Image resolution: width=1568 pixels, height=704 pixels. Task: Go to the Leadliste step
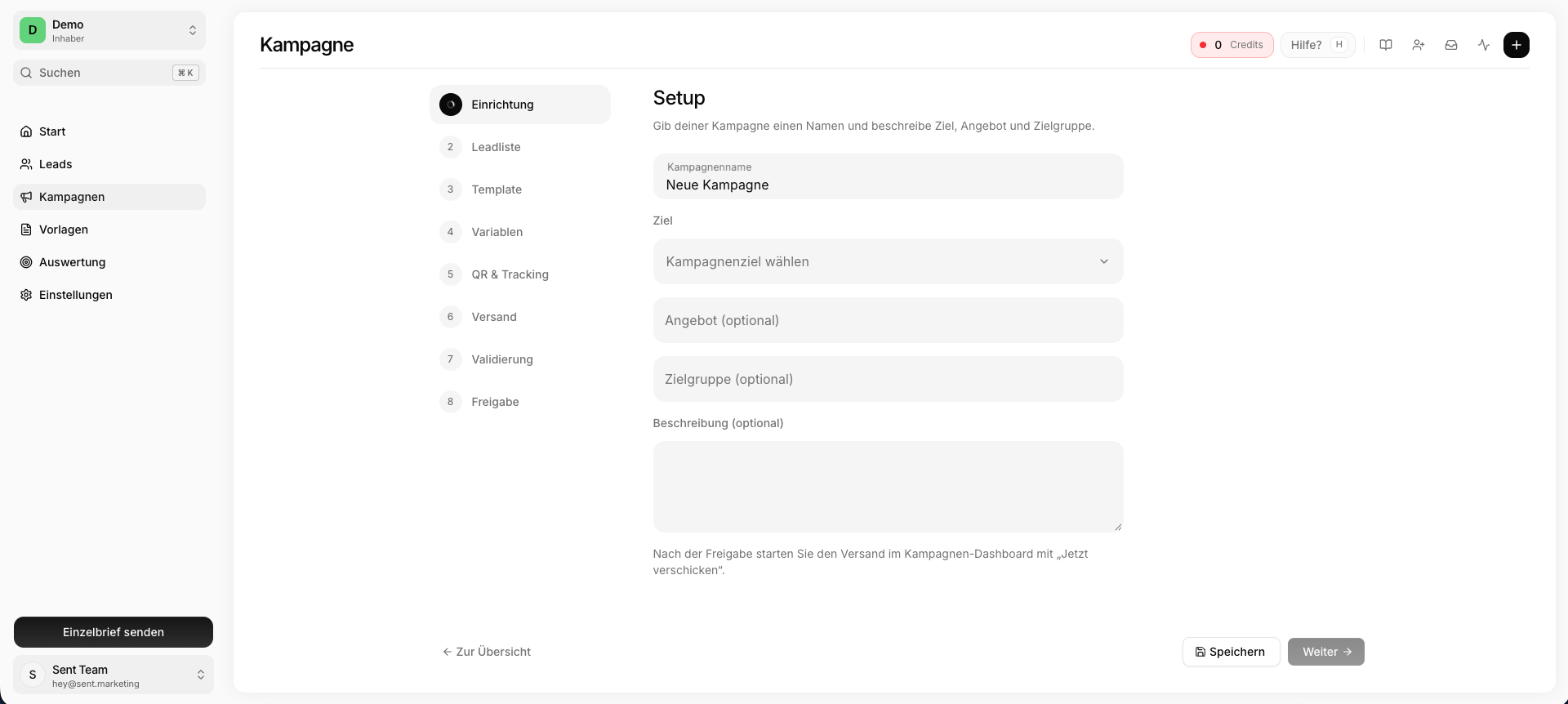(x=520, y=147)
